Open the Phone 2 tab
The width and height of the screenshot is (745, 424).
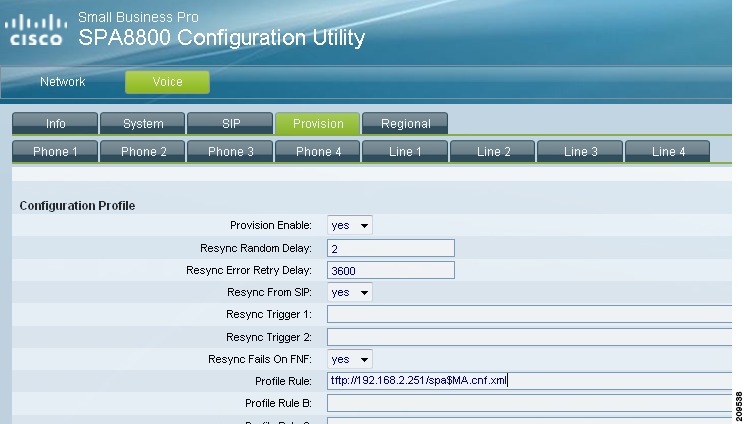(143, 152)
